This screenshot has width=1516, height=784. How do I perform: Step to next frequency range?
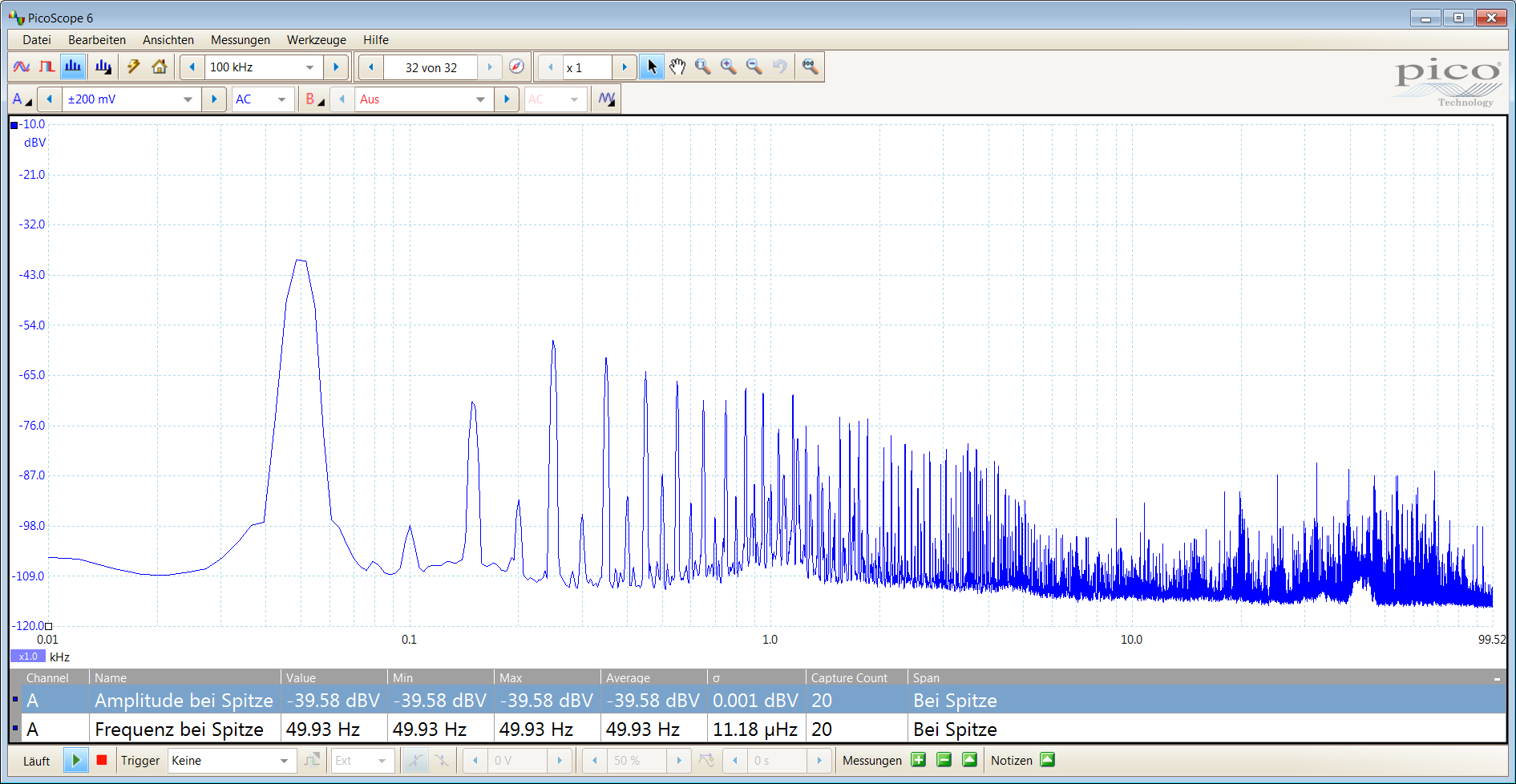[x=337, y=67]
